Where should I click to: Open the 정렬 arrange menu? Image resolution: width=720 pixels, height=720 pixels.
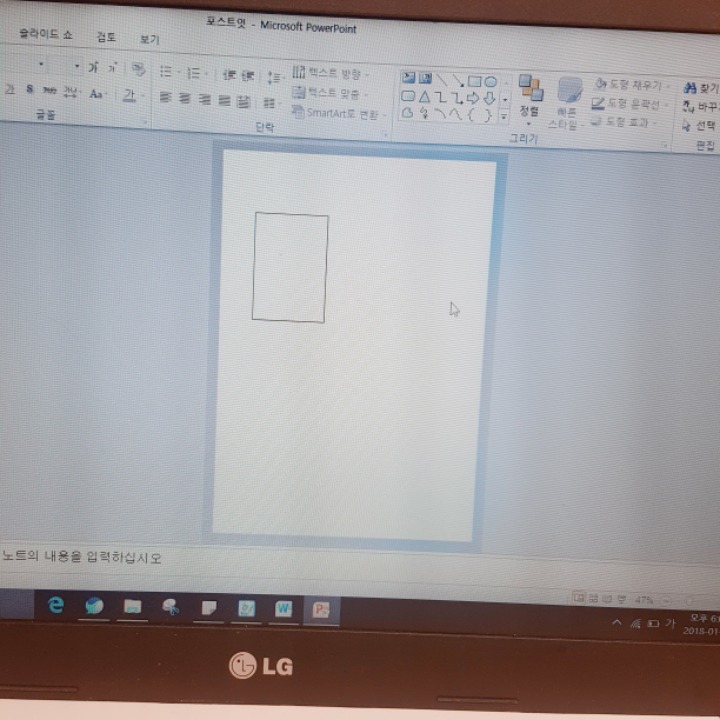coord(530,100)
